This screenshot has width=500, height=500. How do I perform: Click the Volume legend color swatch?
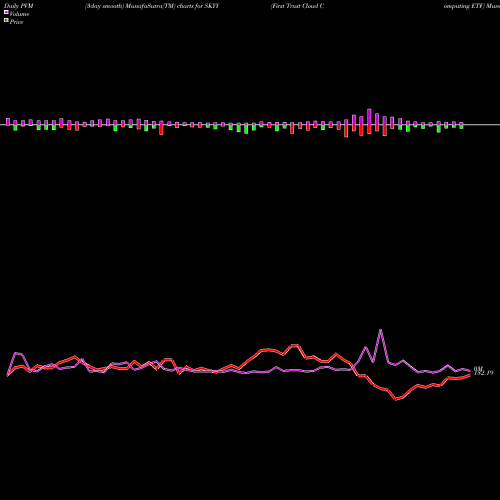tap(6, 13)
